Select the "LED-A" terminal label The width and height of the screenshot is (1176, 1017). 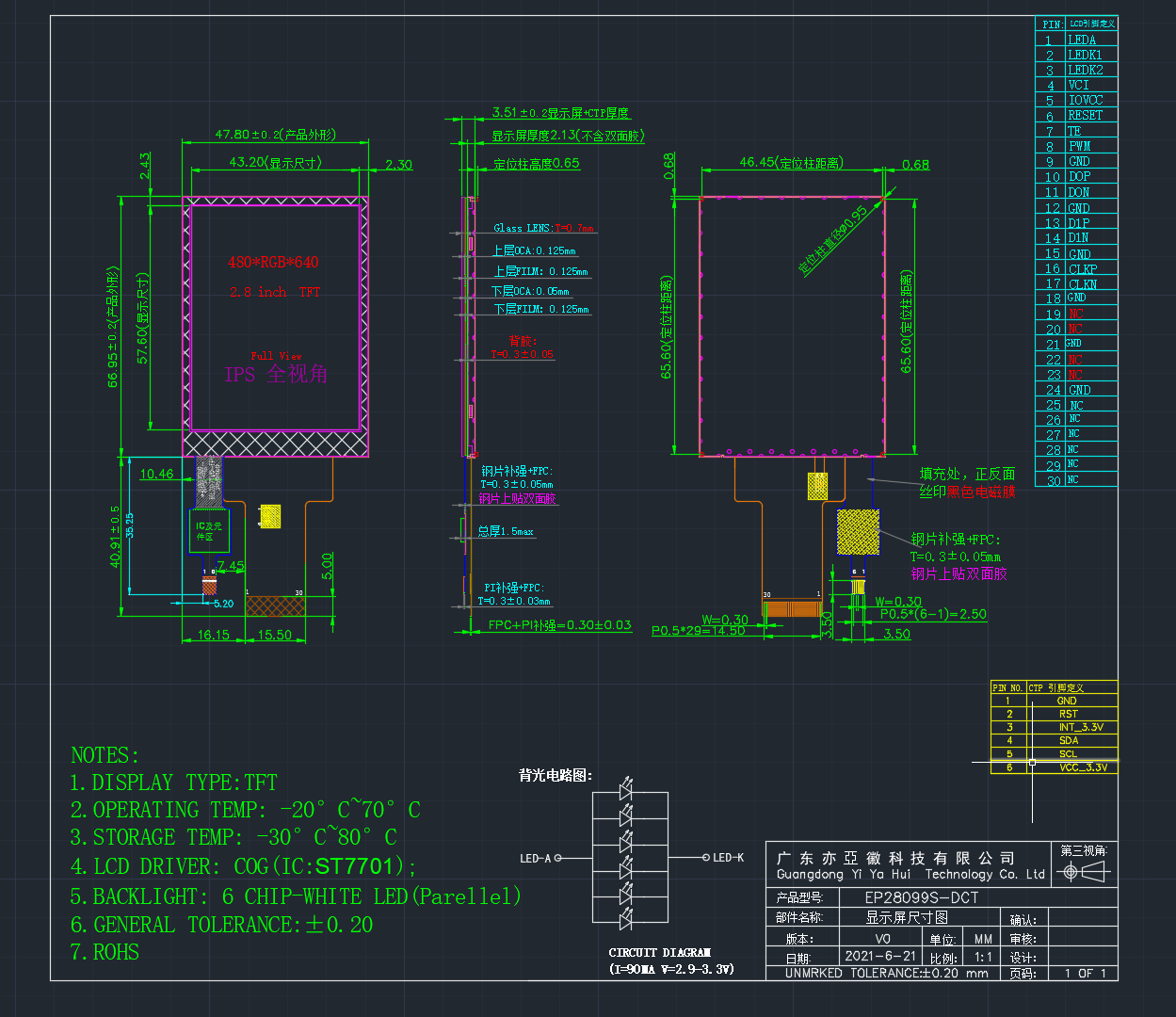click(x=536, y=858)
